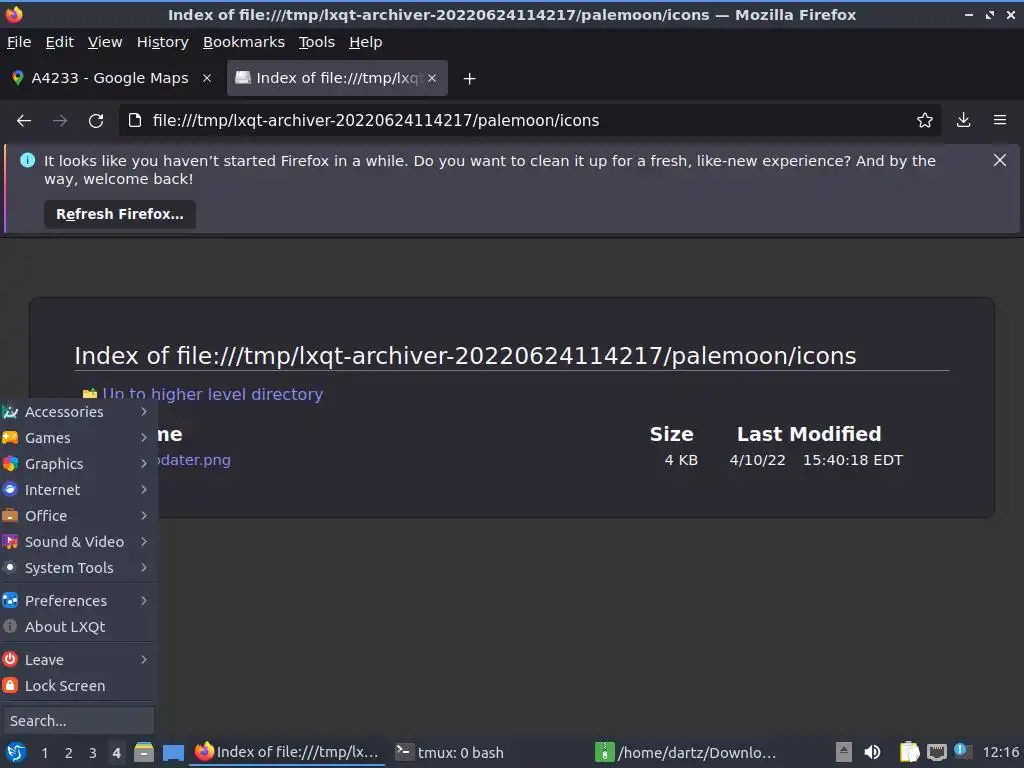Click the network monitor tray icon

(936, 752)
